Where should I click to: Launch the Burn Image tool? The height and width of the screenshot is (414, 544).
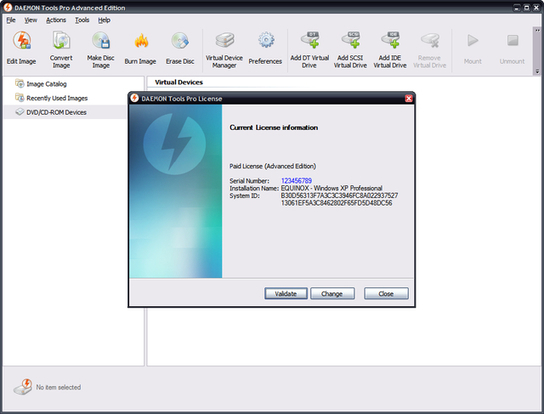coord(141,48)
